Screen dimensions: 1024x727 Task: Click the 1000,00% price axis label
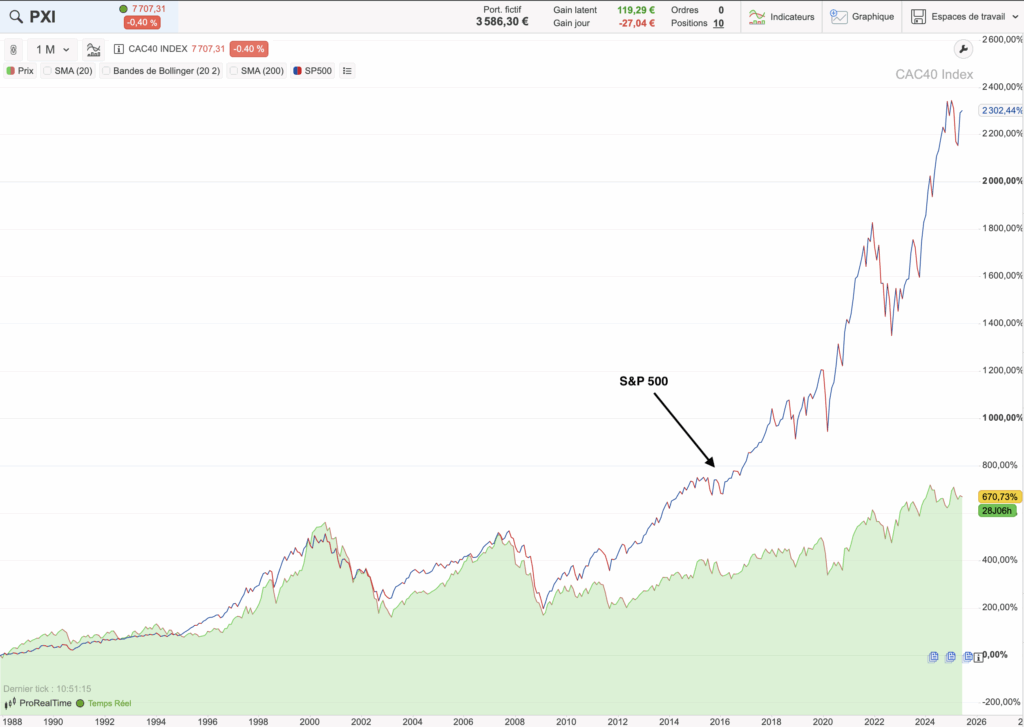tap(1002, 418)
